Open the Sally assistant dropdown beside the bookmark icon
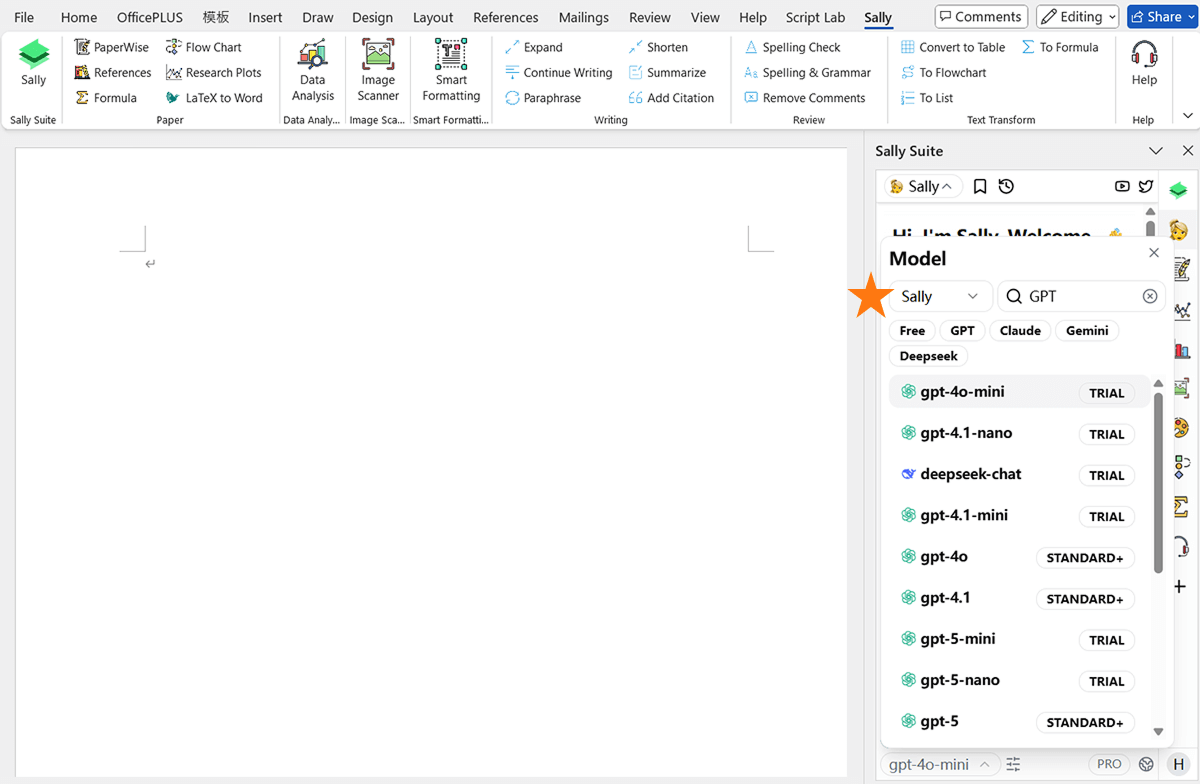This screenshot has width=1200, height=784. click(x=922, y=186)
